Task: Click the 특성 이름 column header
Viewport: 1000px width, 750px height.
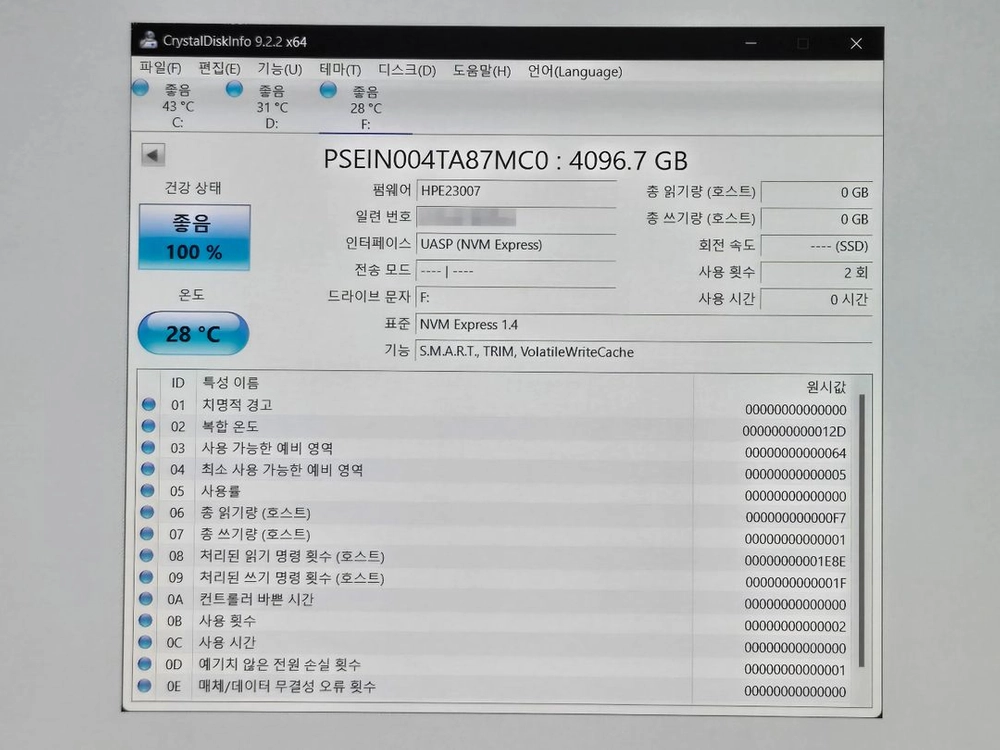Action: tap(231, 383)
